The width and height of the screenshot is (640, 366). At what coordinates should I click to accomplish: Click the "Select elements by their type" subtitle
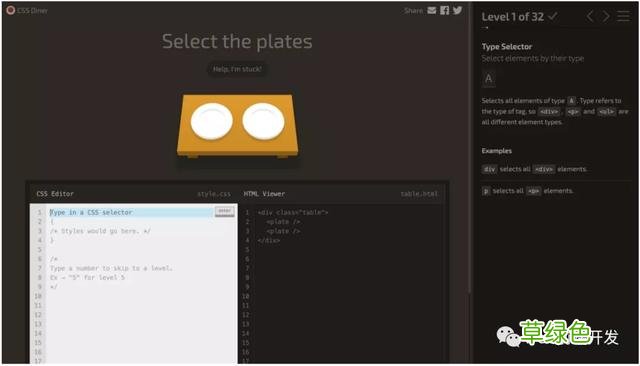coord(533,58)
